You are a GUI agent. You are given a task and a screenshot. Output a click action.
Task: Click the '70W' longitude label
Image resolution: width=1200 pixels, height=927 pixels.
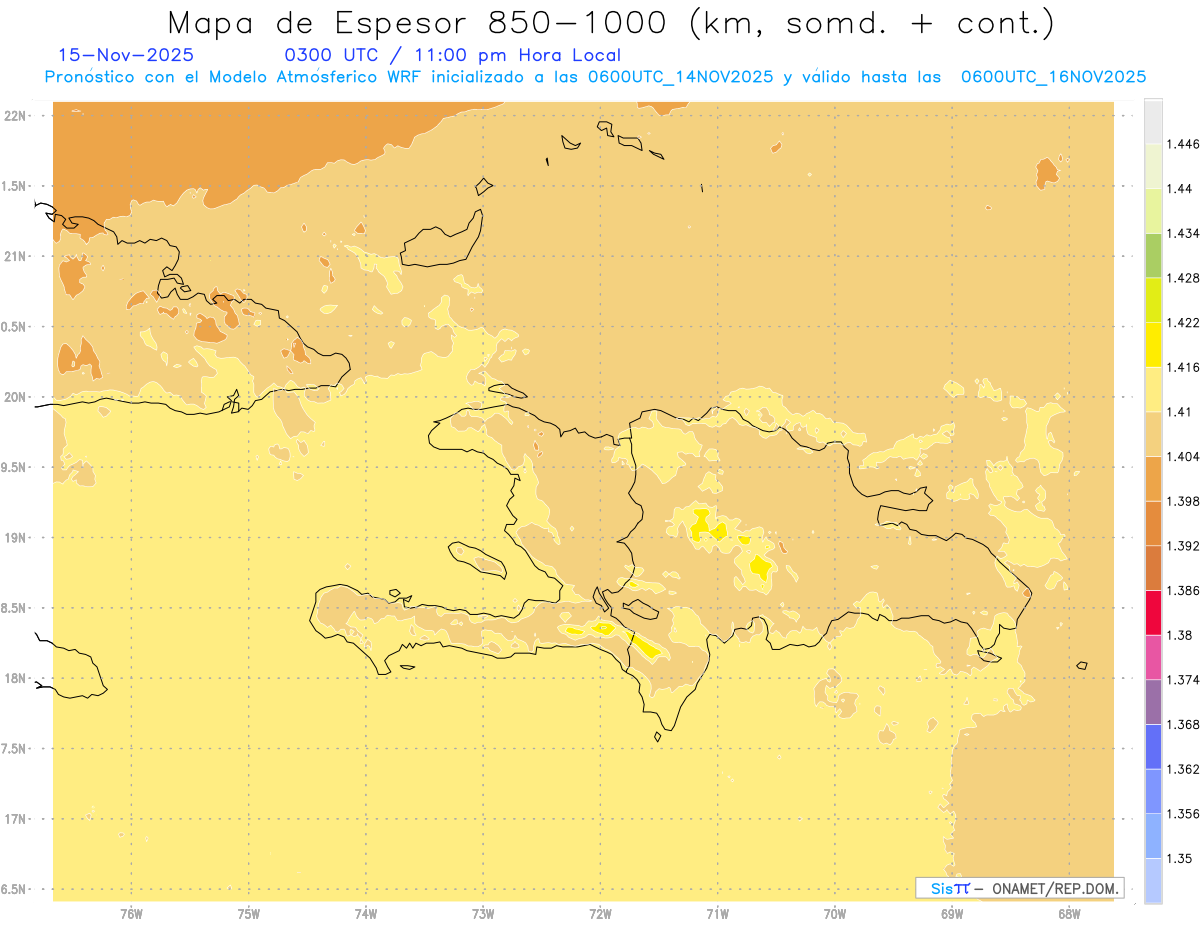[835, 913]
